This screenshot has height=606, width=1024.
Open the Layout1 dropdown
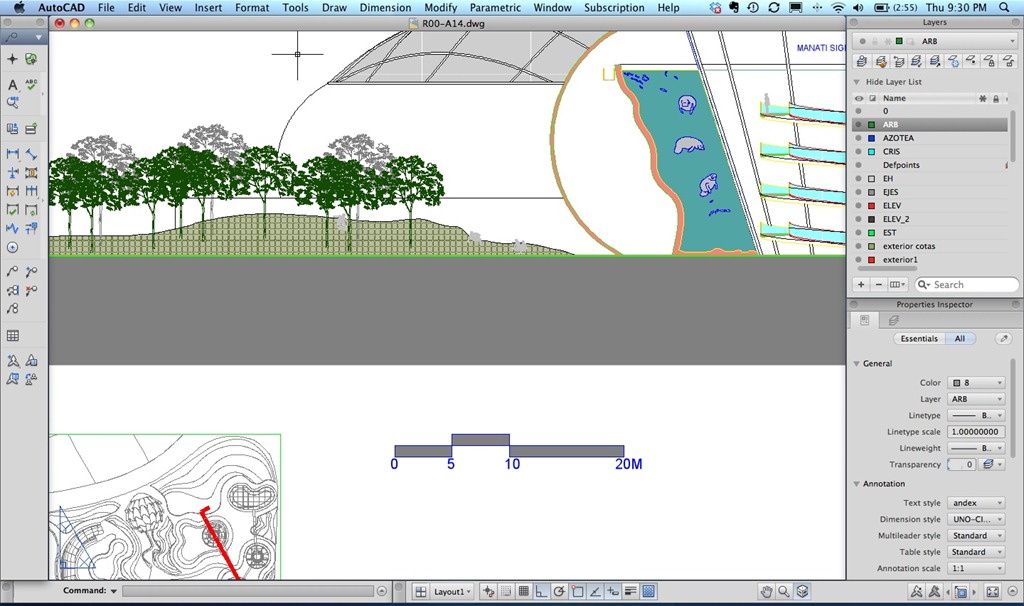(x=452, y=591)
